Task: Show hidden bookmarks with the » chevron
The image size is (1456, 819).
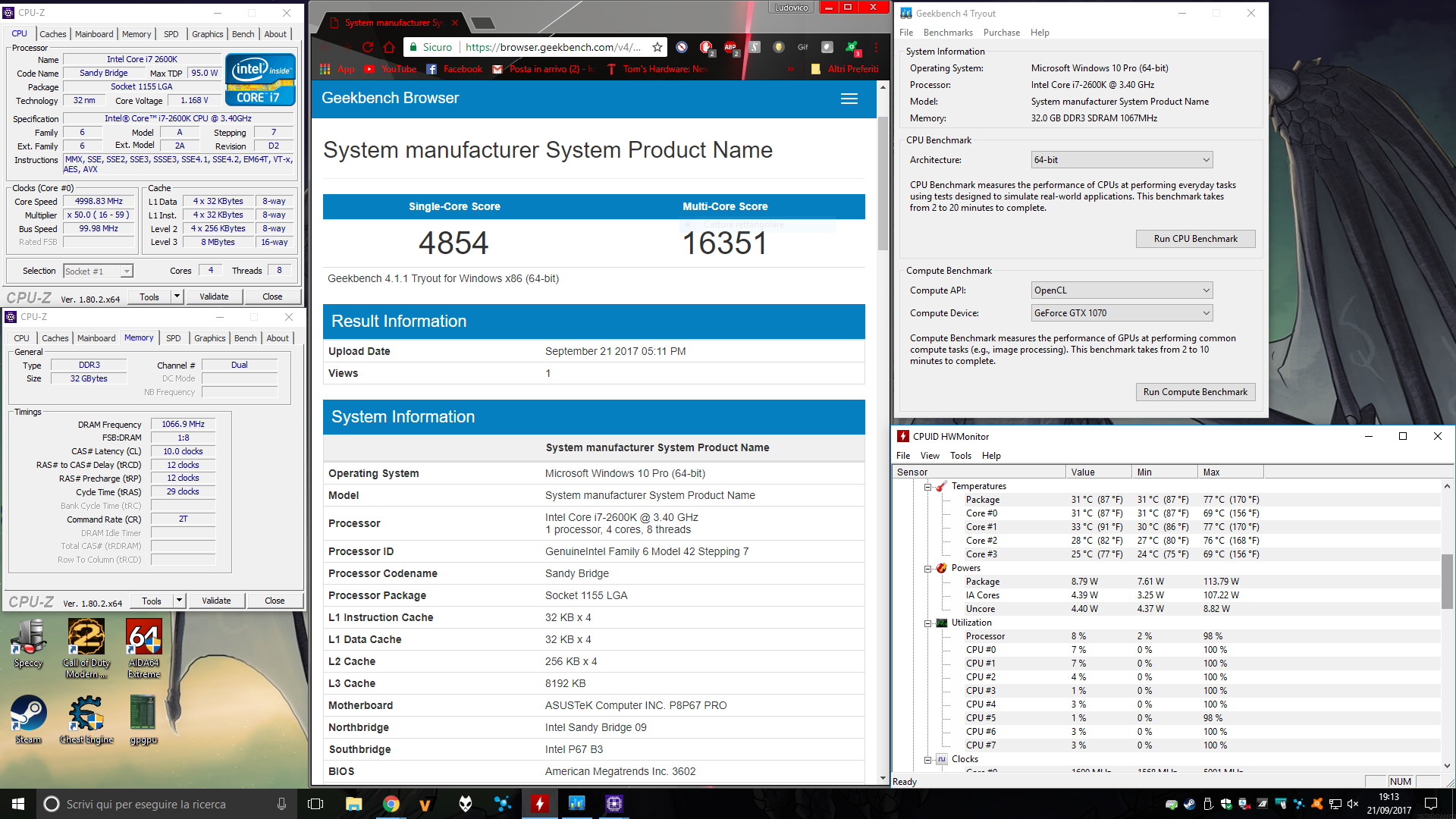Action: coord(791,69)
